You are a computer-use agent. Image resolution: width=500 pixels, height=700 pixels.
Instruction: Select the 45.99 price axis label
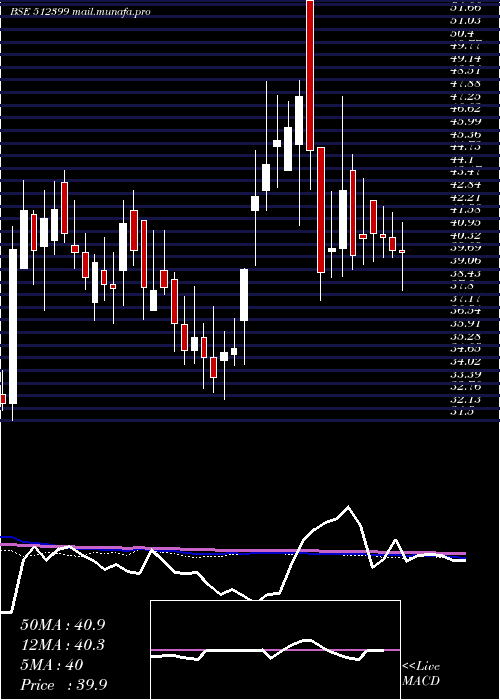pos(466,121)
